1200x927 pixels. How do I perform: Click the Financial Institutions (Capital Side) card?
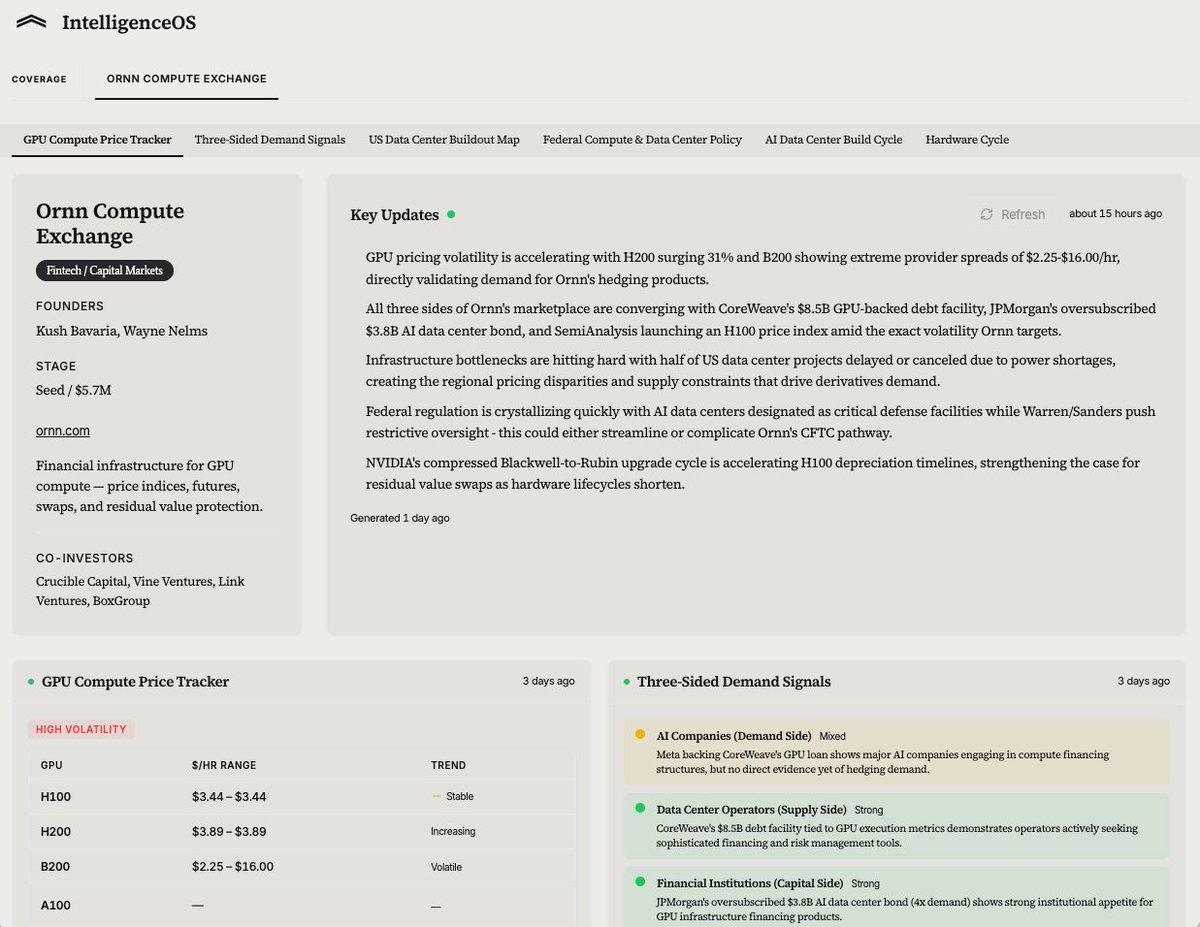[x=896, y=896]
